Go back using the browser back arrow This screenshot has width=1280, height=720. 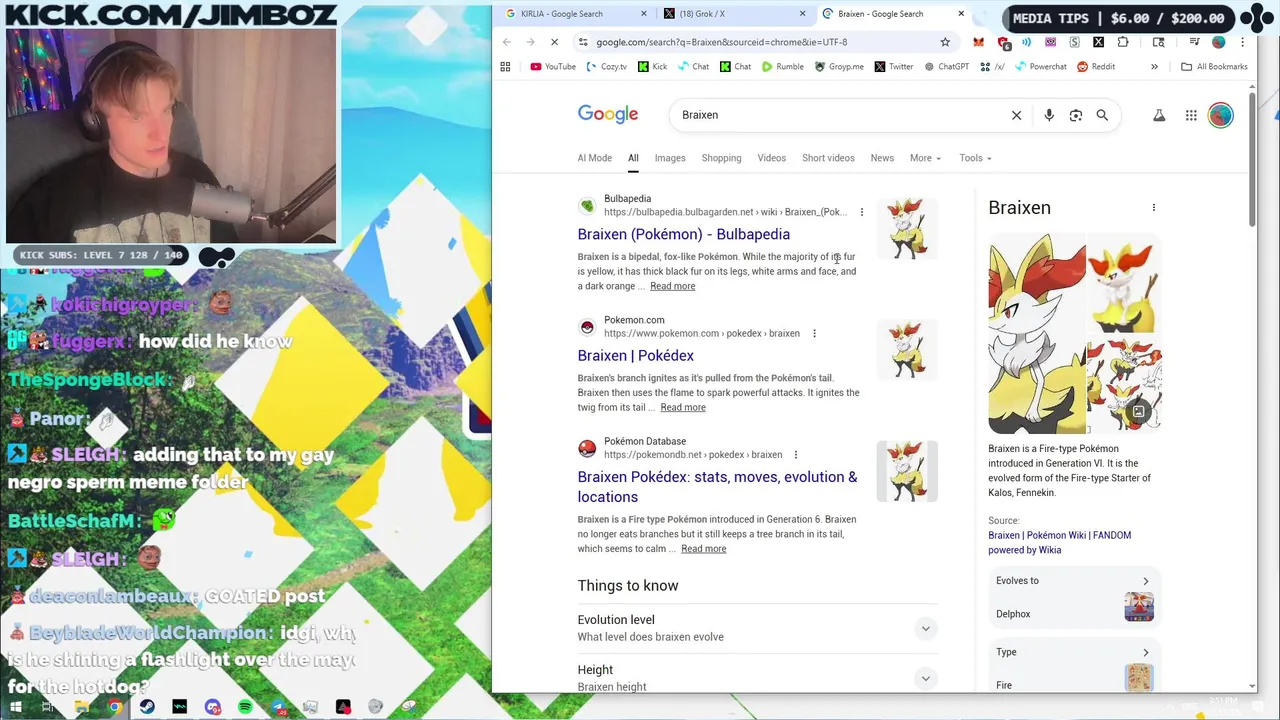click(507, 42)
